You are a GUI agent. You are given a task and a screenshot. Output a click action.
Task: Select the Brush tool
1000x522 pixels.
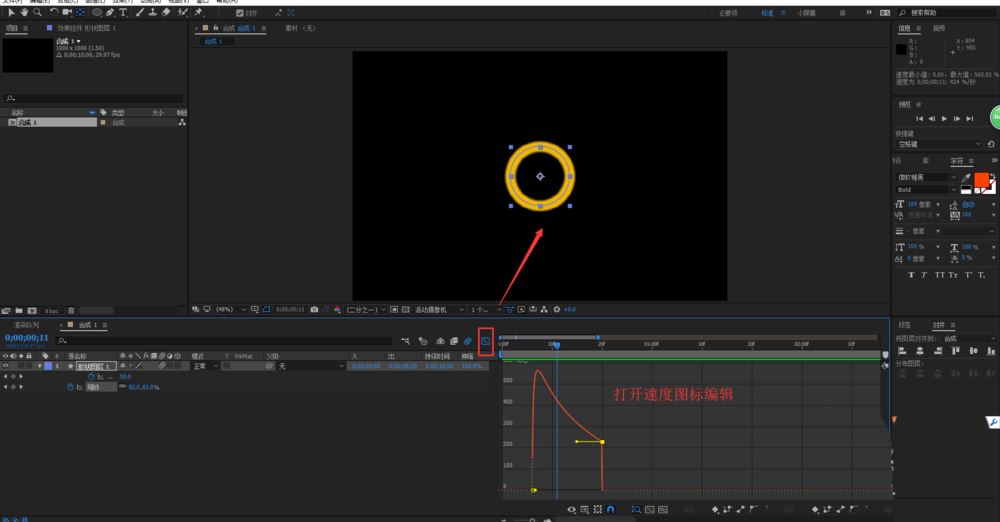click(140, 12)
